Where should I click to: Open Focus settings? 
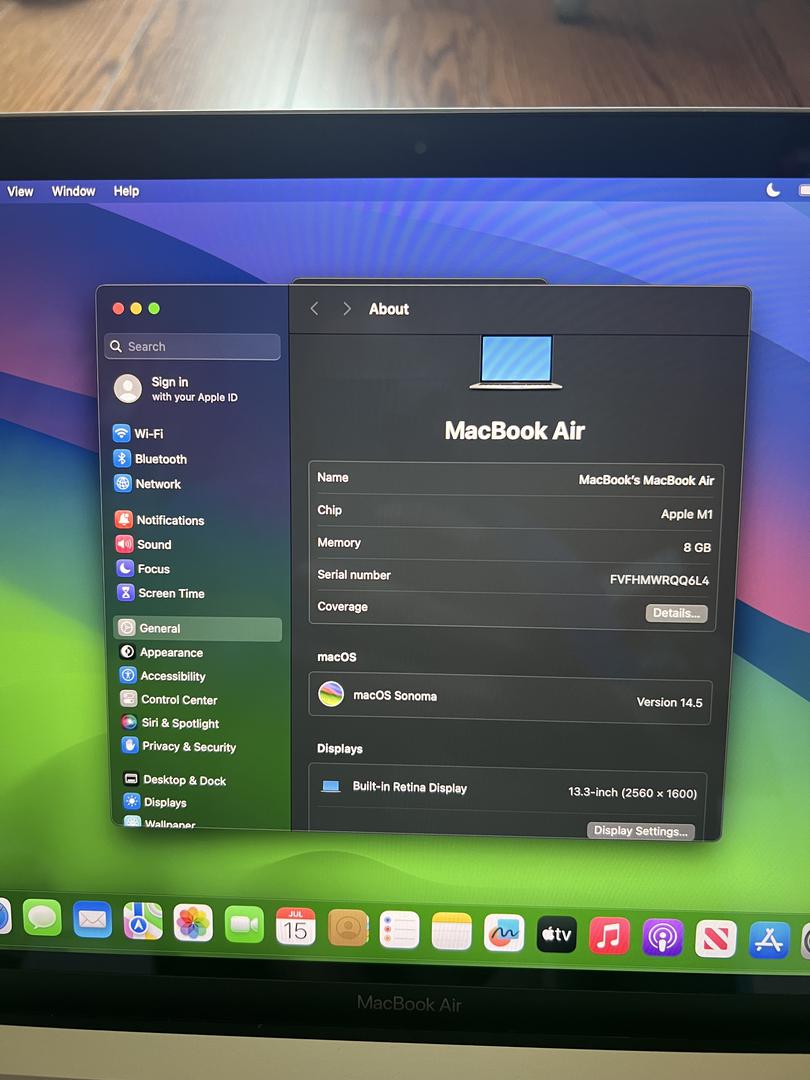tap(143, 568)
